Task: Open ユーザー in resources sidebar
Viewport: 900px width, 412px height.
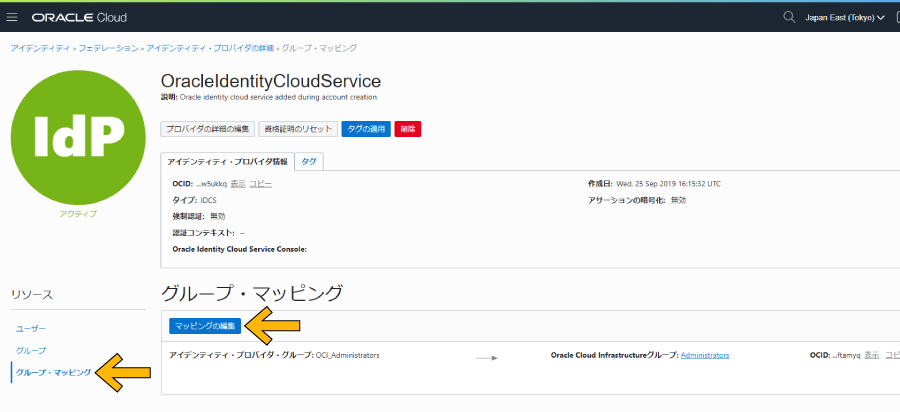Action: [31, 328]
